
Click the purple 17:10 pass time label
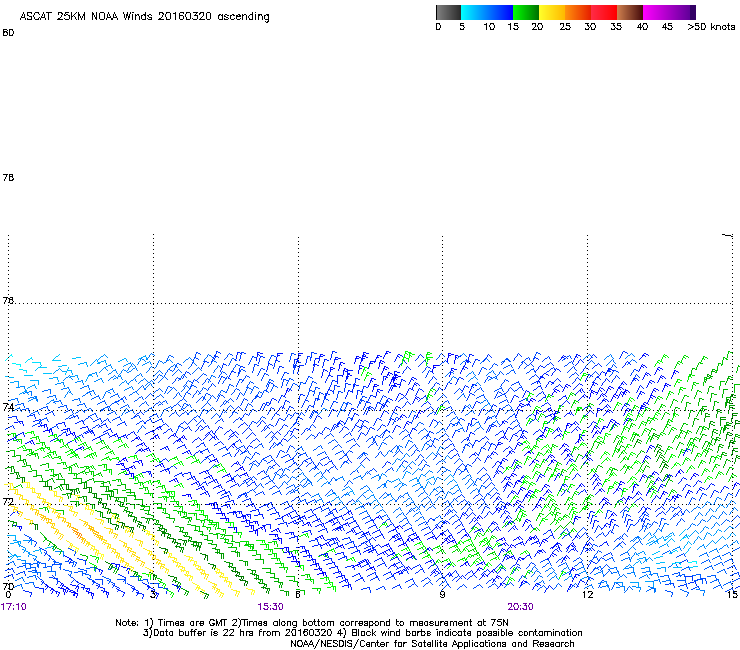[x=14, y=607]
